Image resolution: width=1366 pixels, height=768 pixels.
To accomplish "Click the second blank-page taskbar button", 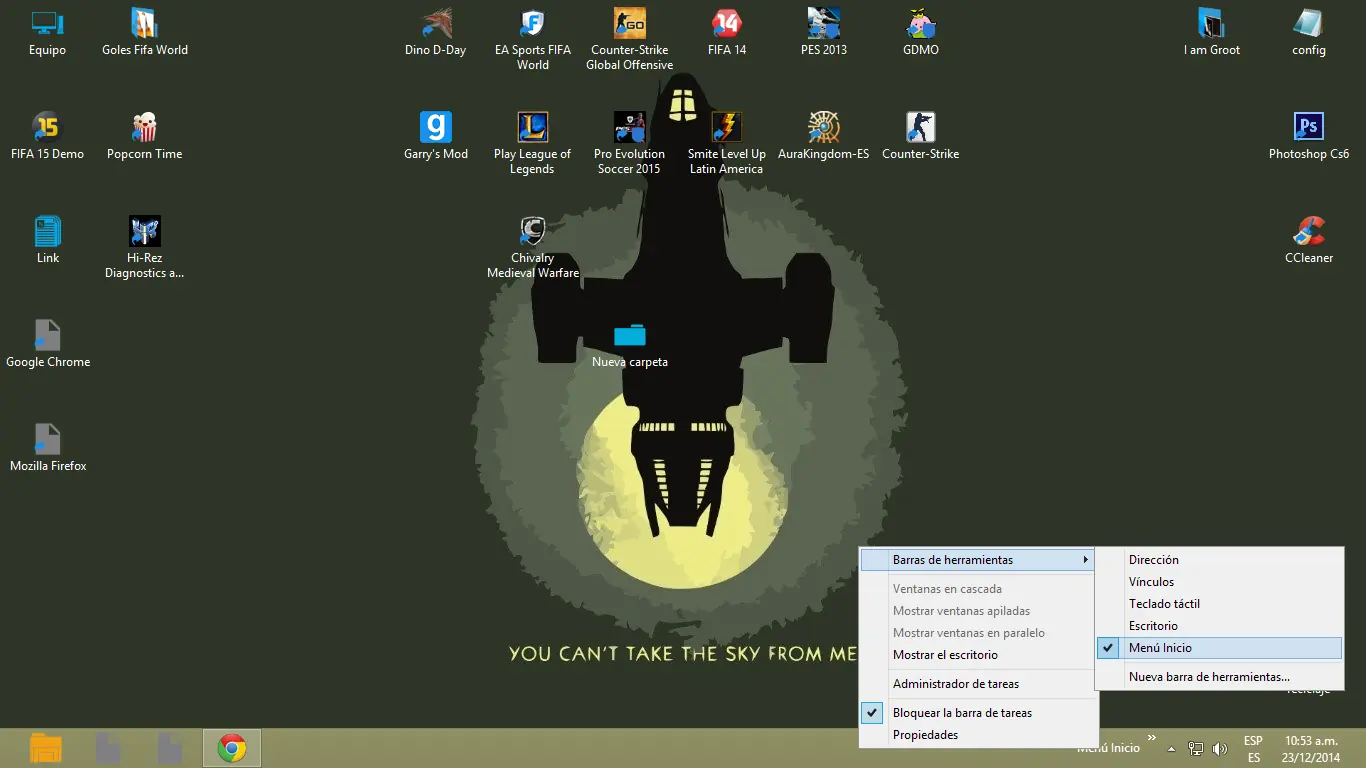I will (x=170, y=748).
